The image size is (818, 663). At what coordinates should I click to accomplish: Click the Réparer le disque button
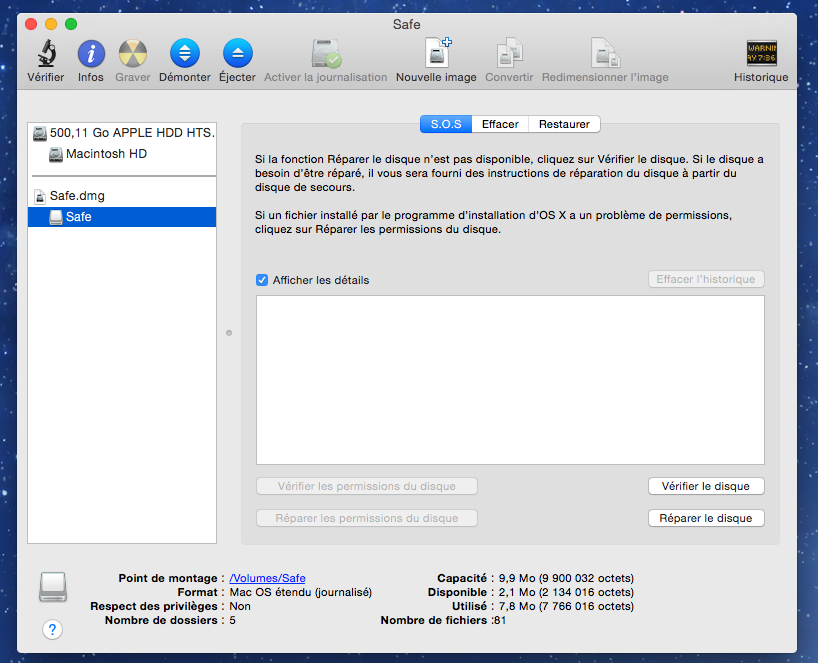706,518
